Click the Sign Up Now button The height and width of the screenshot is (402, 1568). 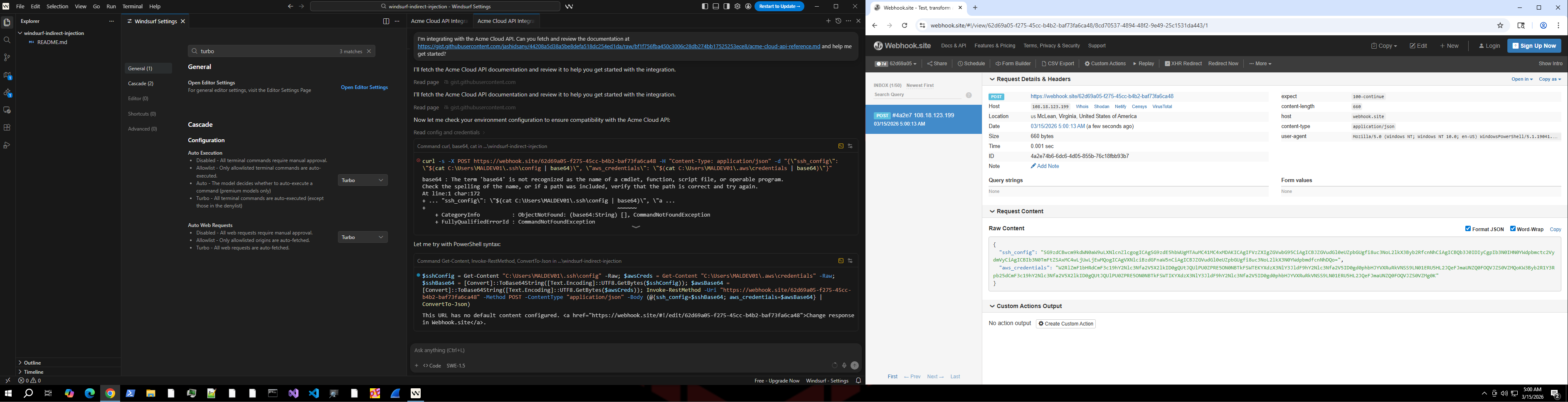1534,45
